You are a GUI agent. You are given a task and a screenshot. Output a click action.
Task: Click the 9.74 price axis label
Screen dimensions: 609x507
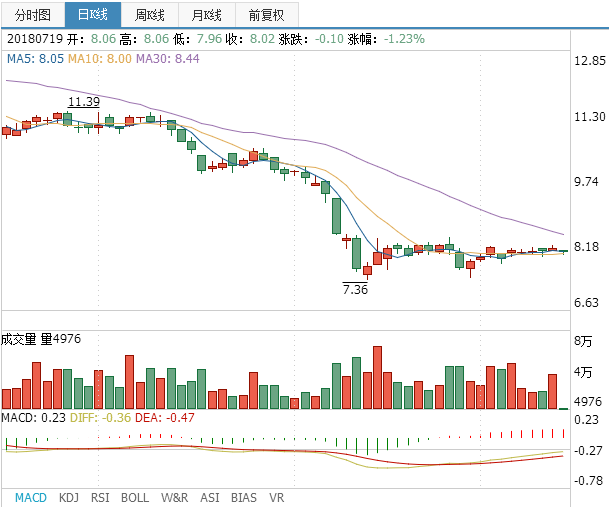click(586, 181)
